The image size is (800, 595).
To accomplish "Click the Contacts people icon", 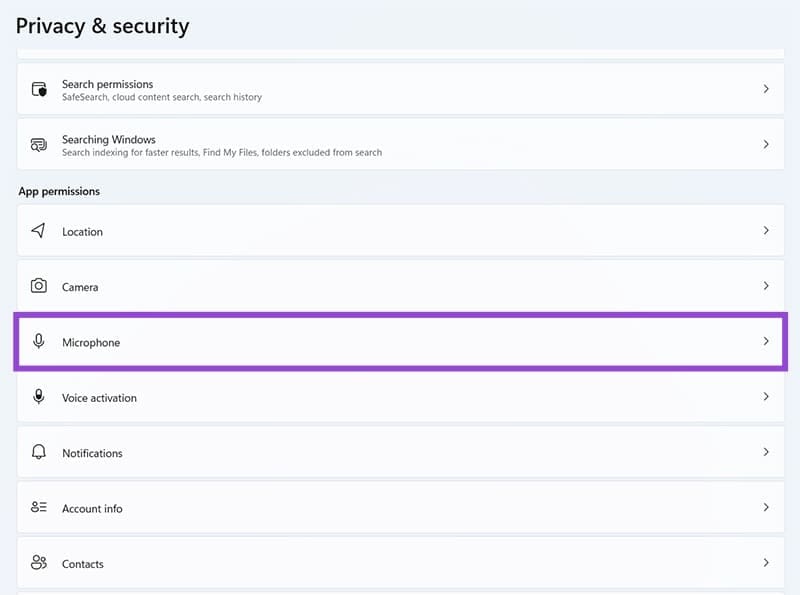I will 39,563.
